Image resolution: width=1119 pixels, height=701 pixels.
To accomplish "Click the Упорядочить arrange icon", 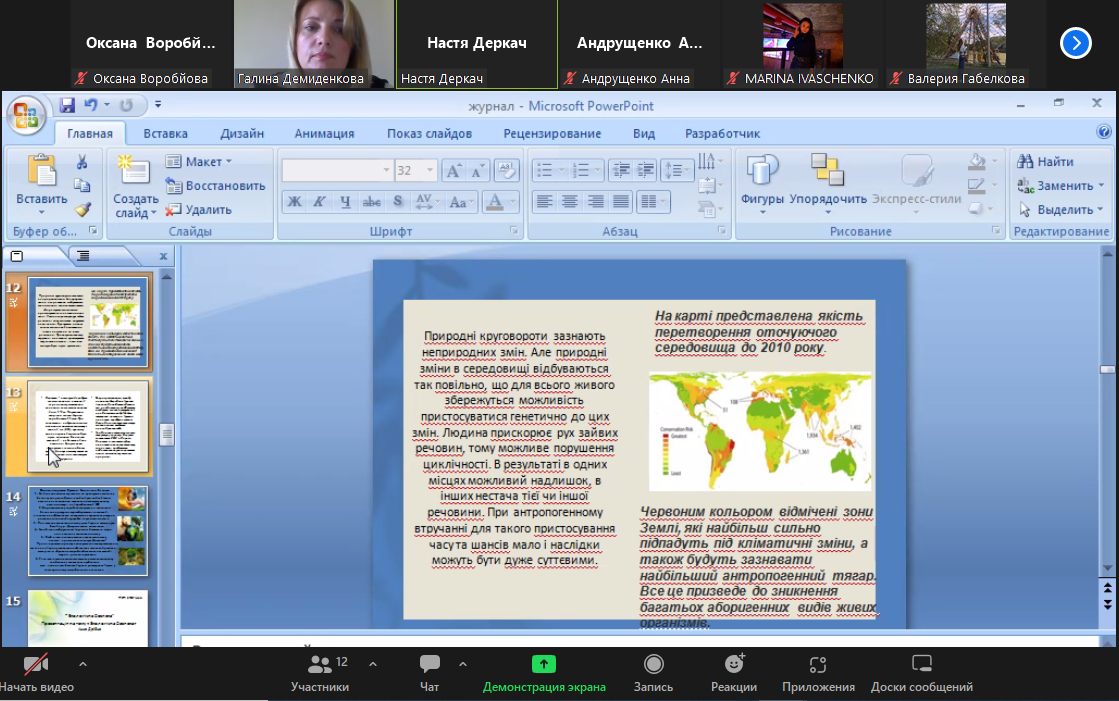I will 827,180.
